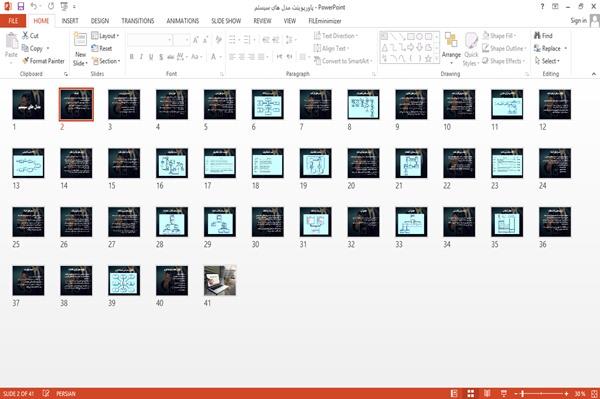Toggle Underline formatting
Viewport: 600px width, 399px height.
pos(151,57)
